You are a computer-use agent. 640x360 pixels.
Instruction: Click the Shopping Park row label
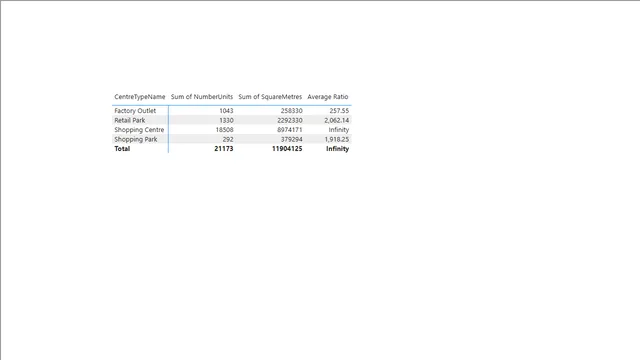point(136,139)
